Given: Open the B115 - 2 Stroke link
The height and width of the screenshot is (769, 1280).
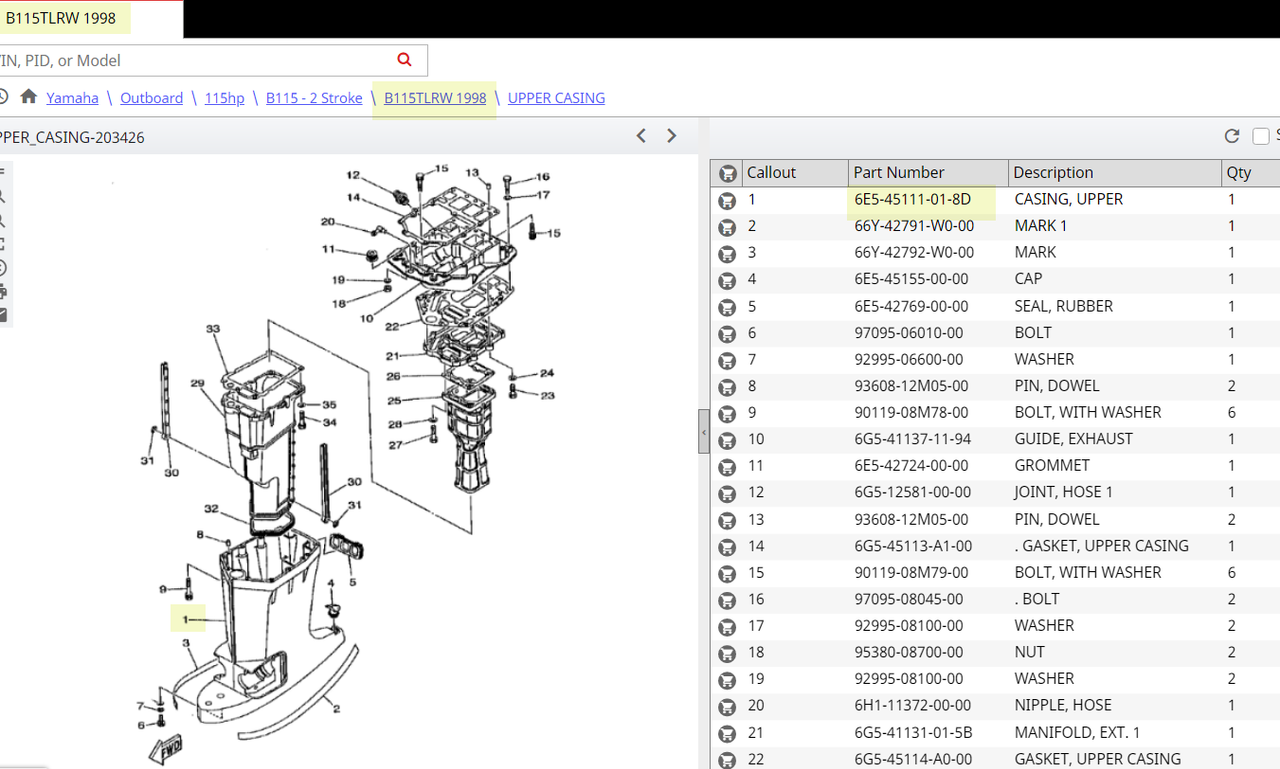Looking at the screenshot, I should tap(314, 98).
